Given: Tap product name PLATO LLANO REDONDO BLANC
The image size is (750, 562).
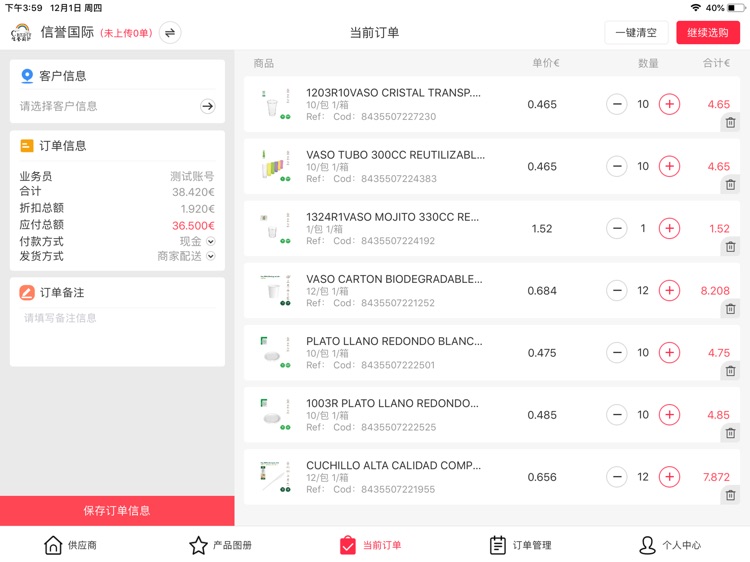Looking at the screenshot, I should [x=394, y=342].
